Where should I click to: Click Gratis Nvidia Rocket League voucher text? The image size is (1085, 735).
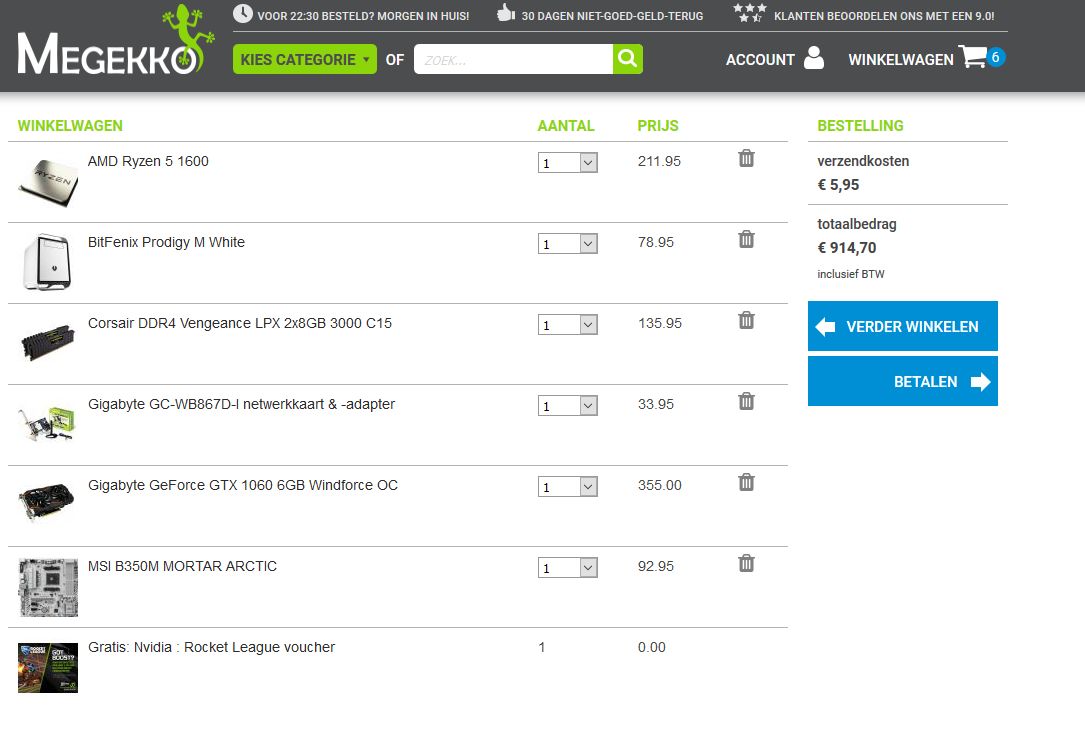tap(211, 647)
